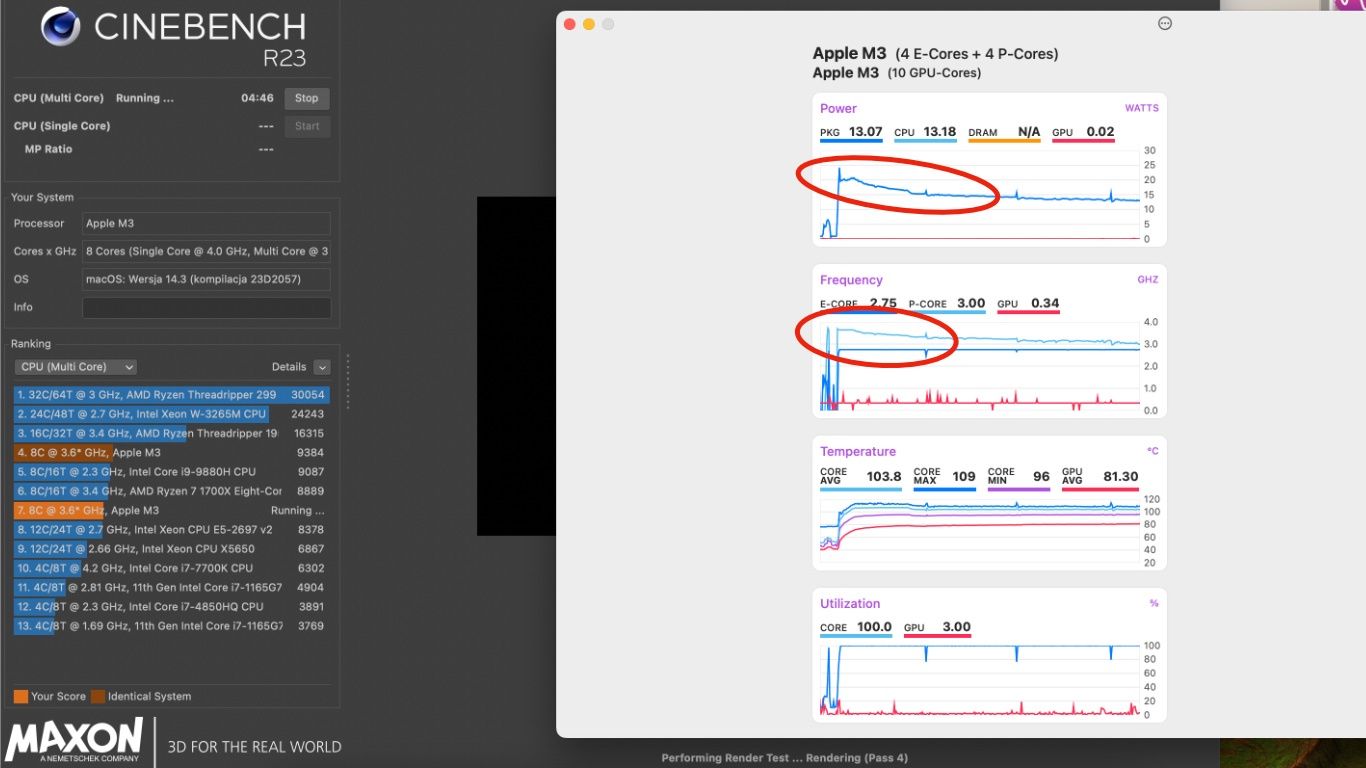Screen dimensions: 1366x768
Task: Select the Intel Core i7-7700K ranking row
Action: pos(171,568)
